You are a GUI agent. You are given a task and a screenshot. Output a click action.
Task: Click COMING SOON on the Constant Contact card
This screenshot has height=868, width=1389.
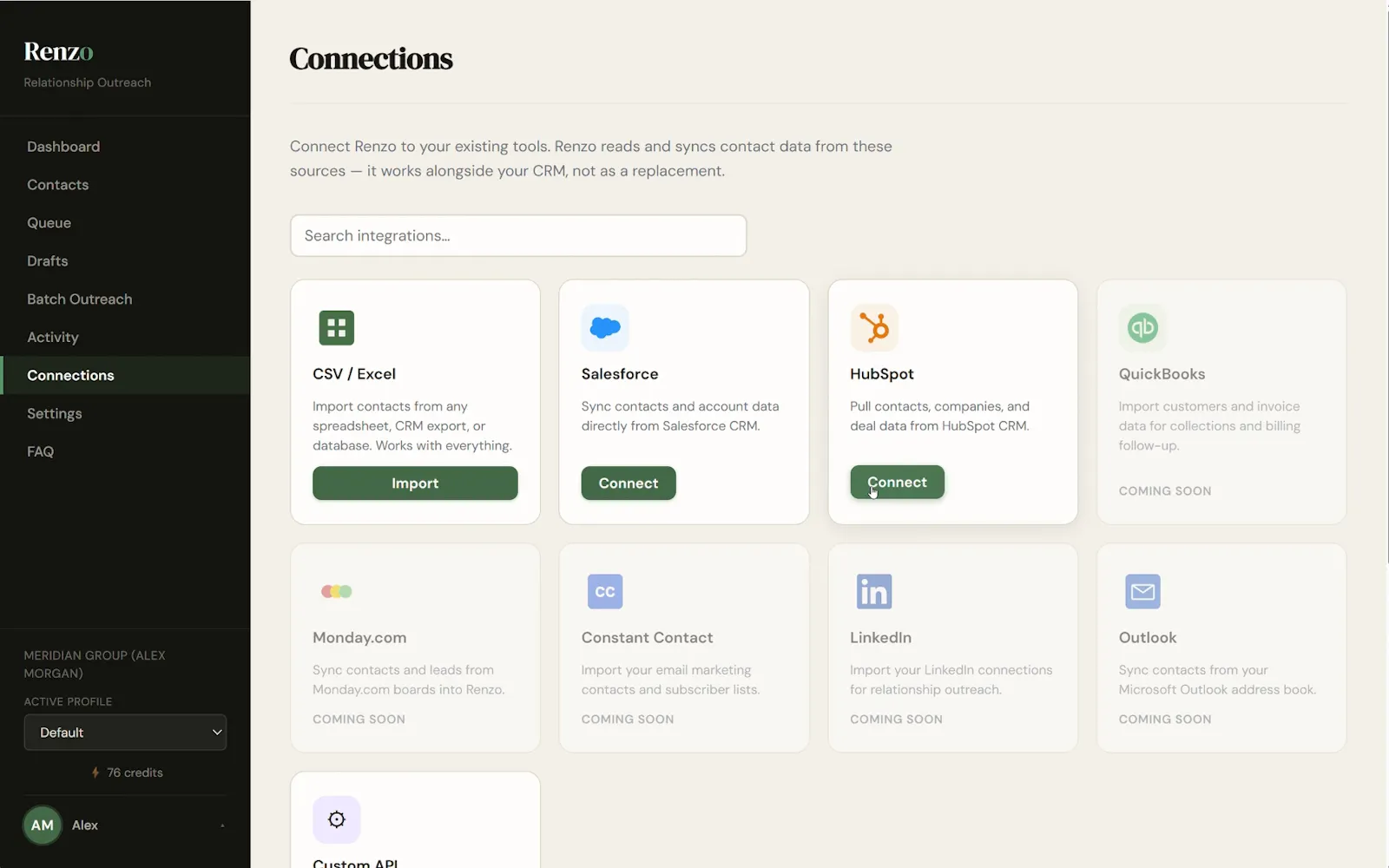[628, 720]
